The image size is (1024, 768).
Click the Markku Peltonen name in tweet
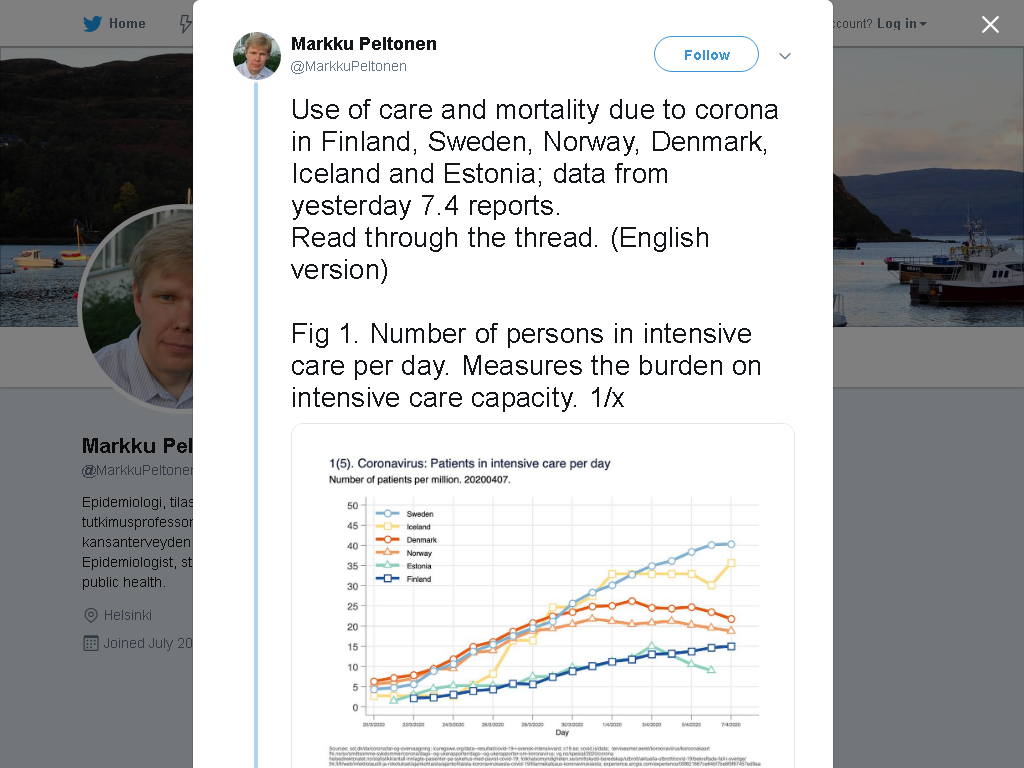tap(364, 44)
